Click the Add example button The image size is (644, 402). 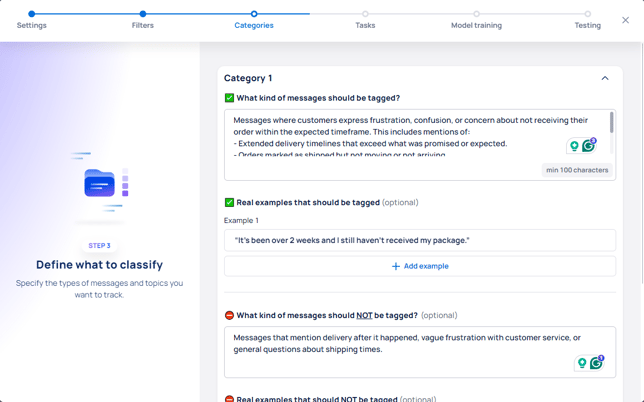[x=420, y=266]
